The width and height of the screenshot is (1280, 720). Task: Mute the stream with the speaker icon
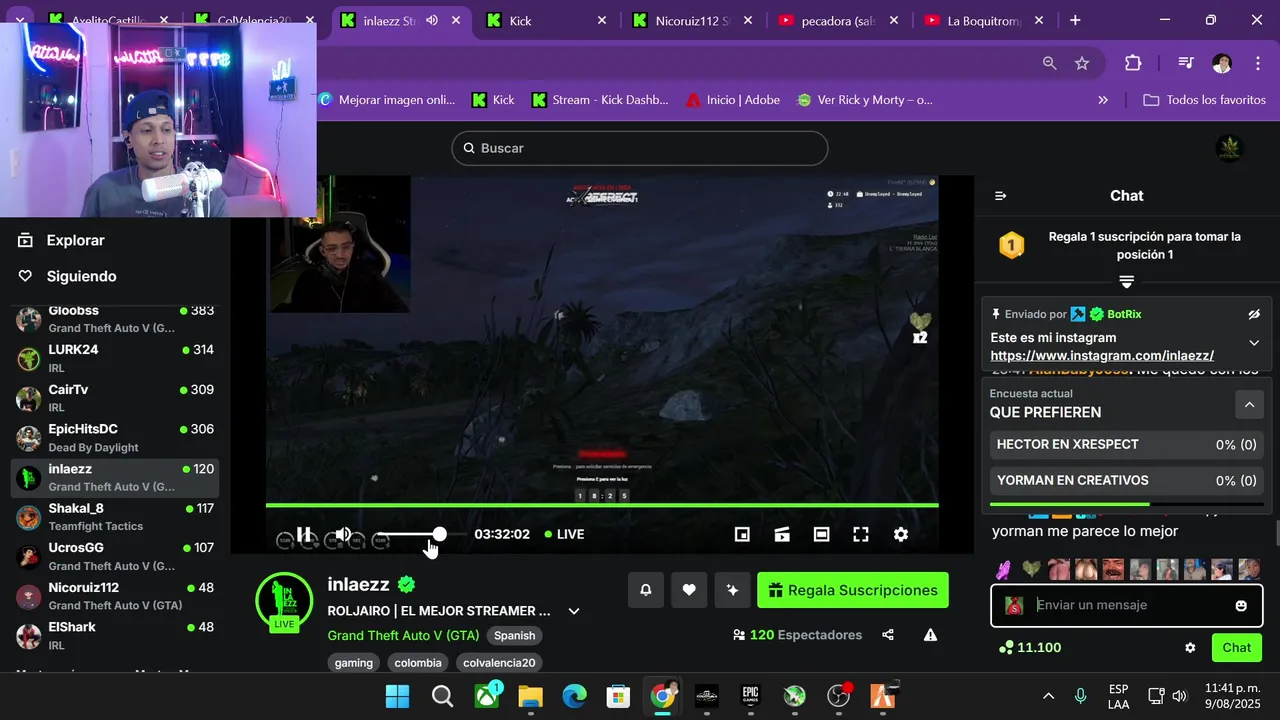tap(343, 534)
